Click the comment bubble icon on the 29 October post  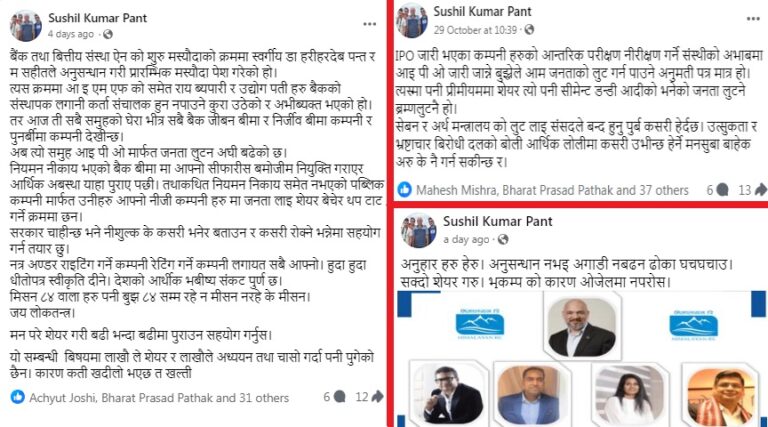[722, 190]
